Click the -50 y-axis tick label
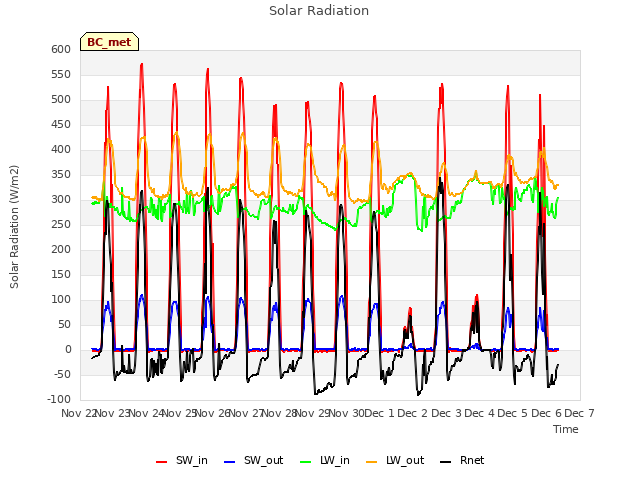Image resolution: width=640 pixels, height=480 pixels. pyautogui.click(x=62, y=375)
